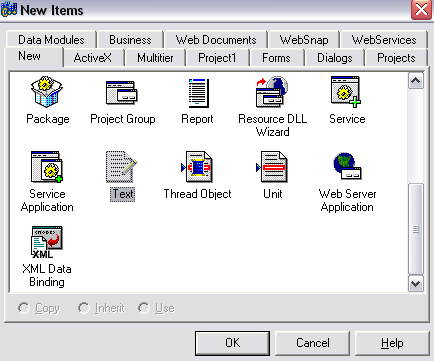Select the Web Server Application icon
Image resolution: width=434 pixels, height=361 pixels.
tap(347, 166)
